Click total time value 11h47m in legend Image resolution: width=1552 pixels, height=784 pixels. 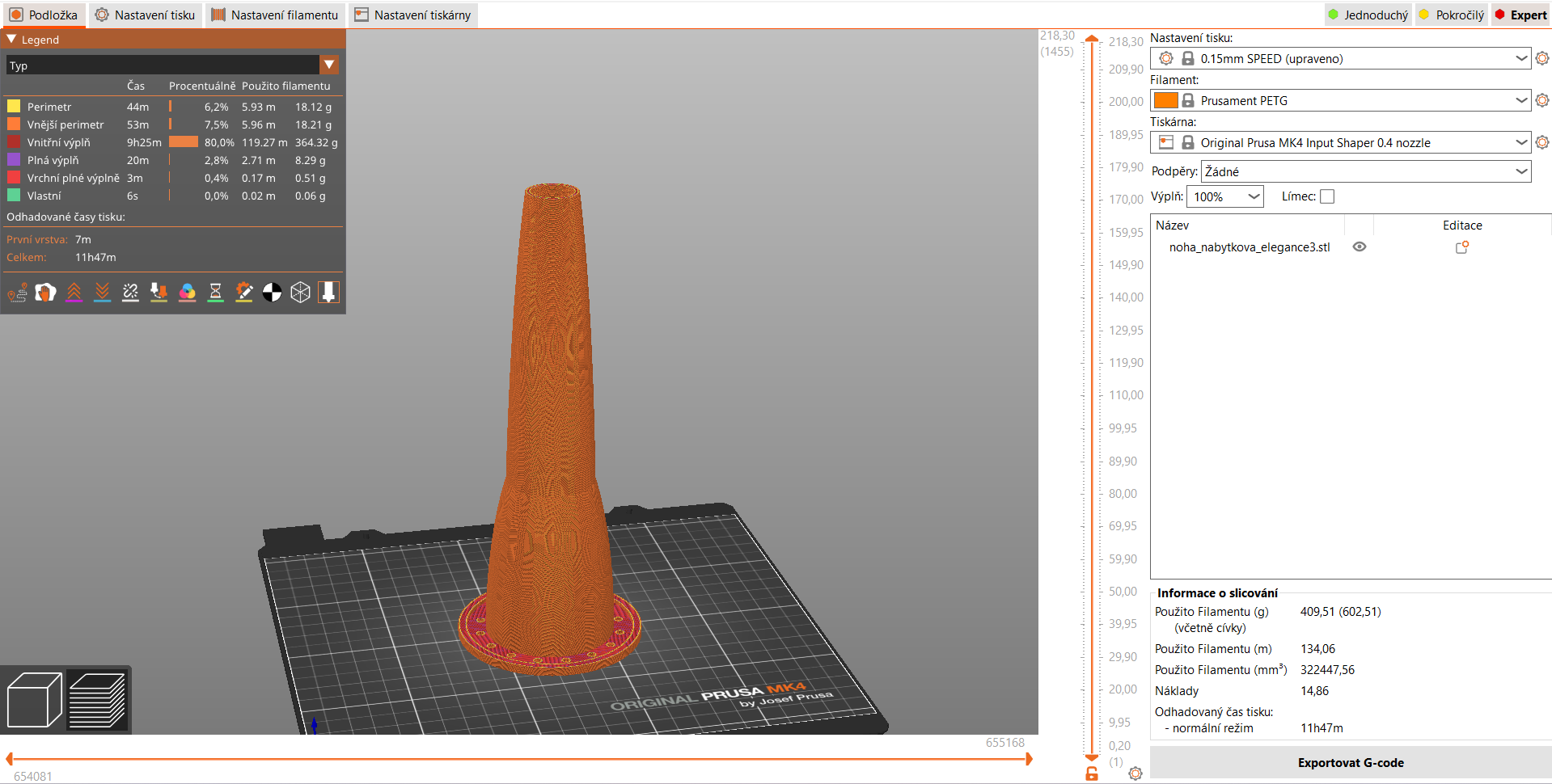tap(95, 257)
